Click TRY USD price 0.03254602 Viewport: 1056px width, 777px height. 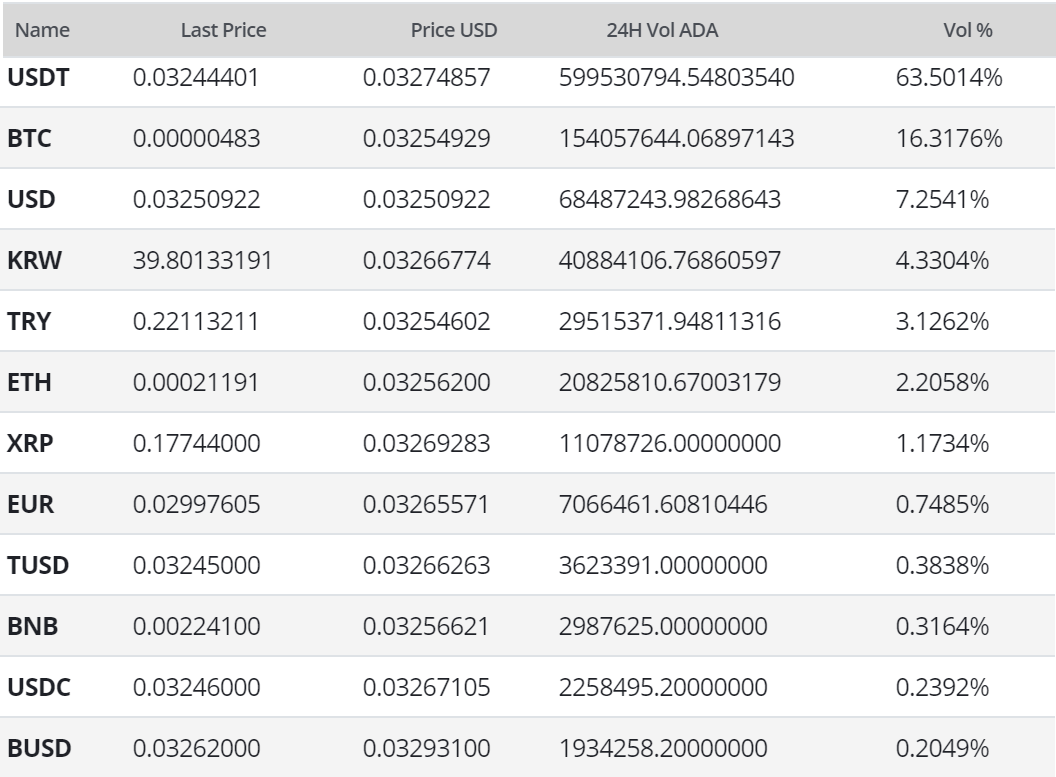(x=426, y=321)
